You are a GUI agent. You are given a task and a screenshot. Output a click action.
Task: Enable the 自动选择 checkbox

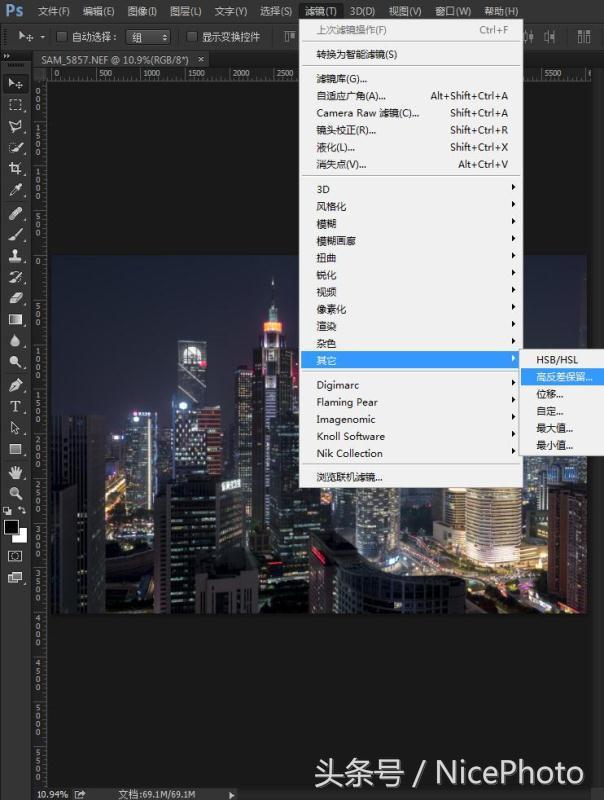[x=62, y=37]
